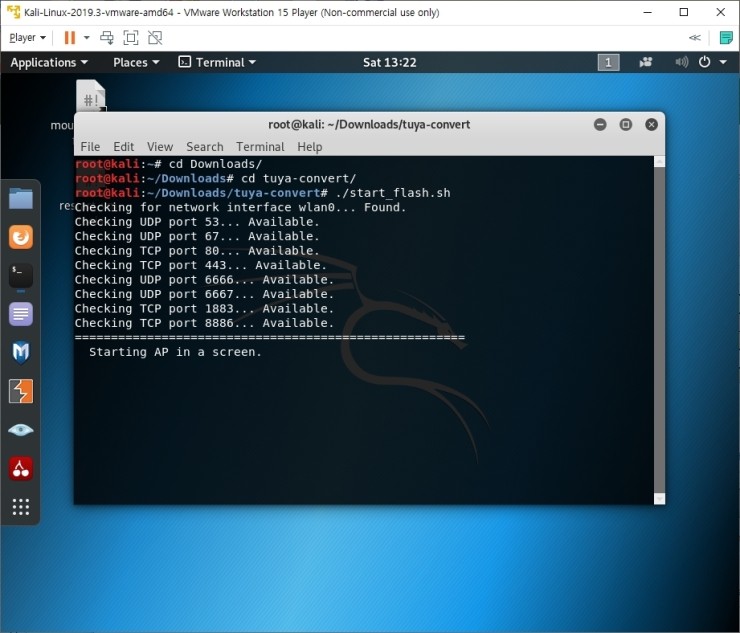
Task: Enter full screen mode in VMware
Action: point(131,37)
